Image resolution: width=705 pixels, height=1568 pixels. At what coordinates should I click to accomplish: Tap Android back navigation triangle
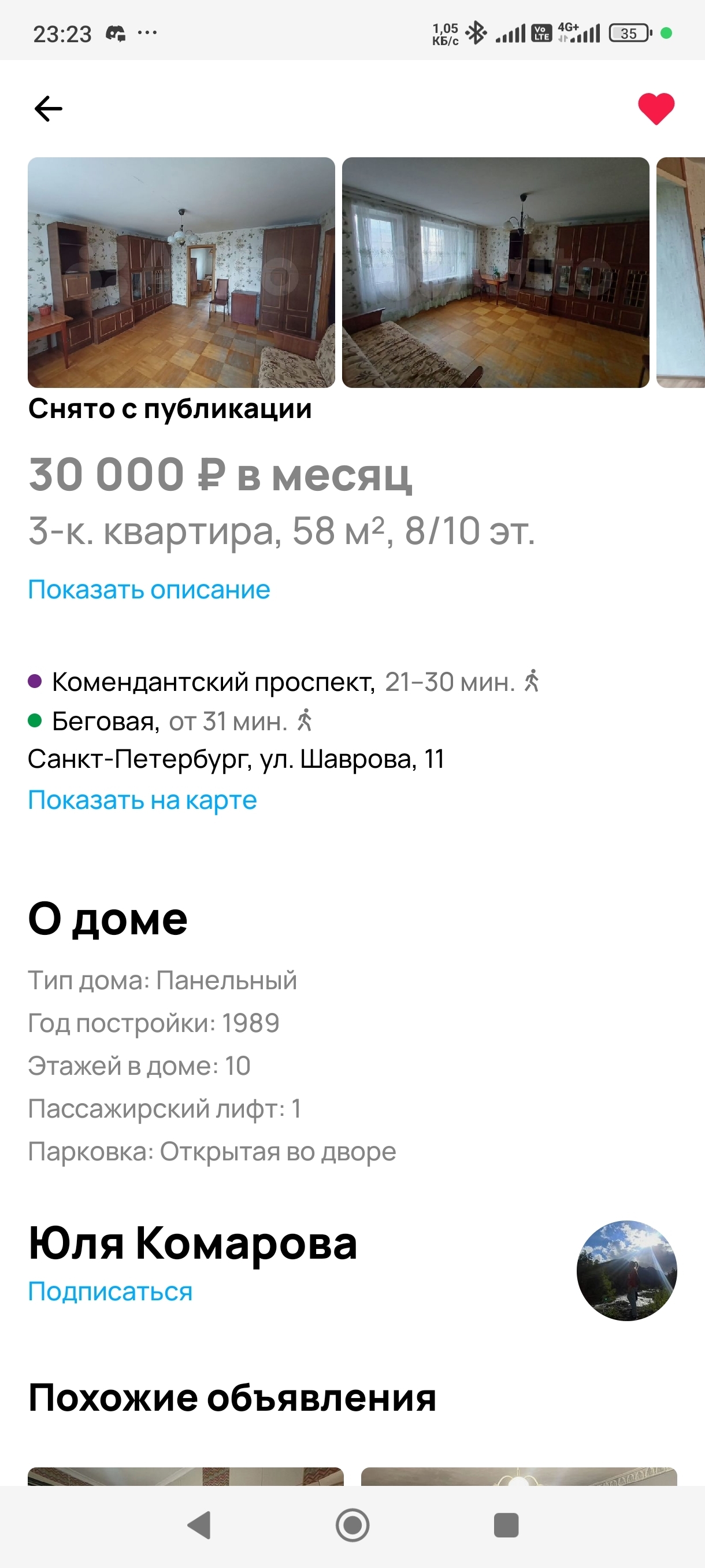pos(199,1525)
